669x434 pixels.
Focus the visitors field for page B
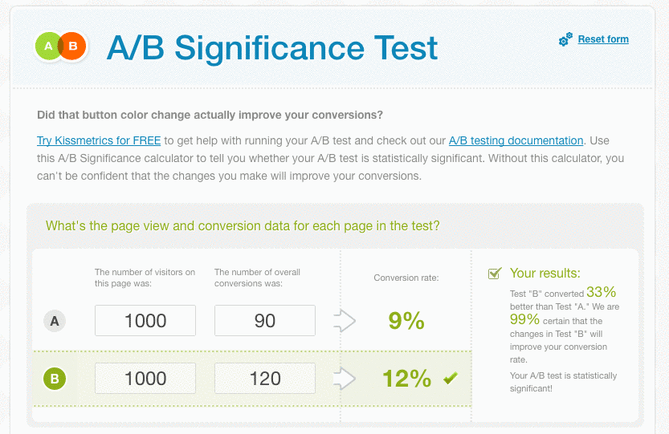[x=145, y=378]
